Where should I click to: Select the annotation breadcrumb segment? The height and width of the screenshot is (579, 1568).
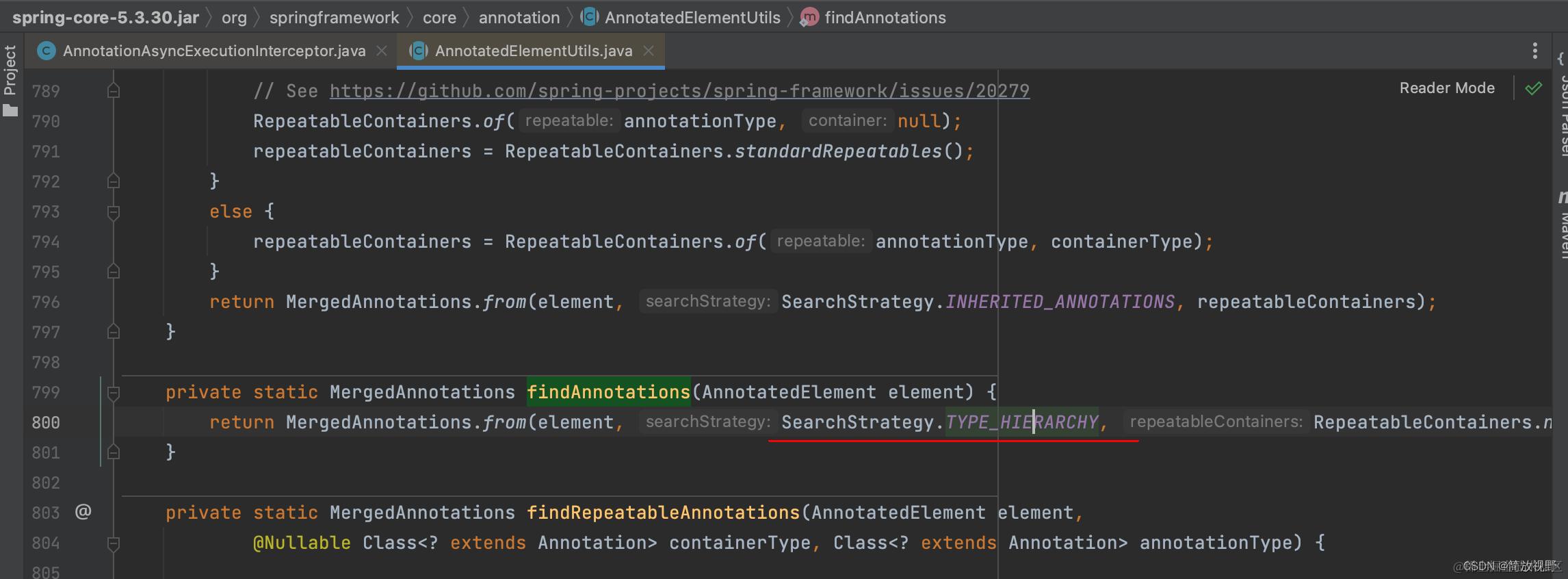coord(519,18)
